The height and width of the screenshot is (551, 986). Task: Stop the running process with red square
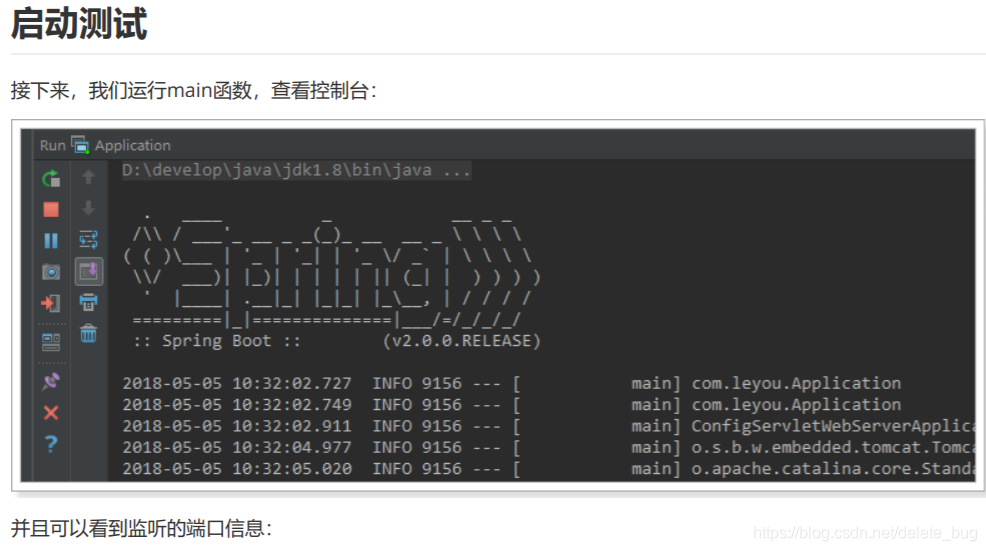(x=51, y=209)
